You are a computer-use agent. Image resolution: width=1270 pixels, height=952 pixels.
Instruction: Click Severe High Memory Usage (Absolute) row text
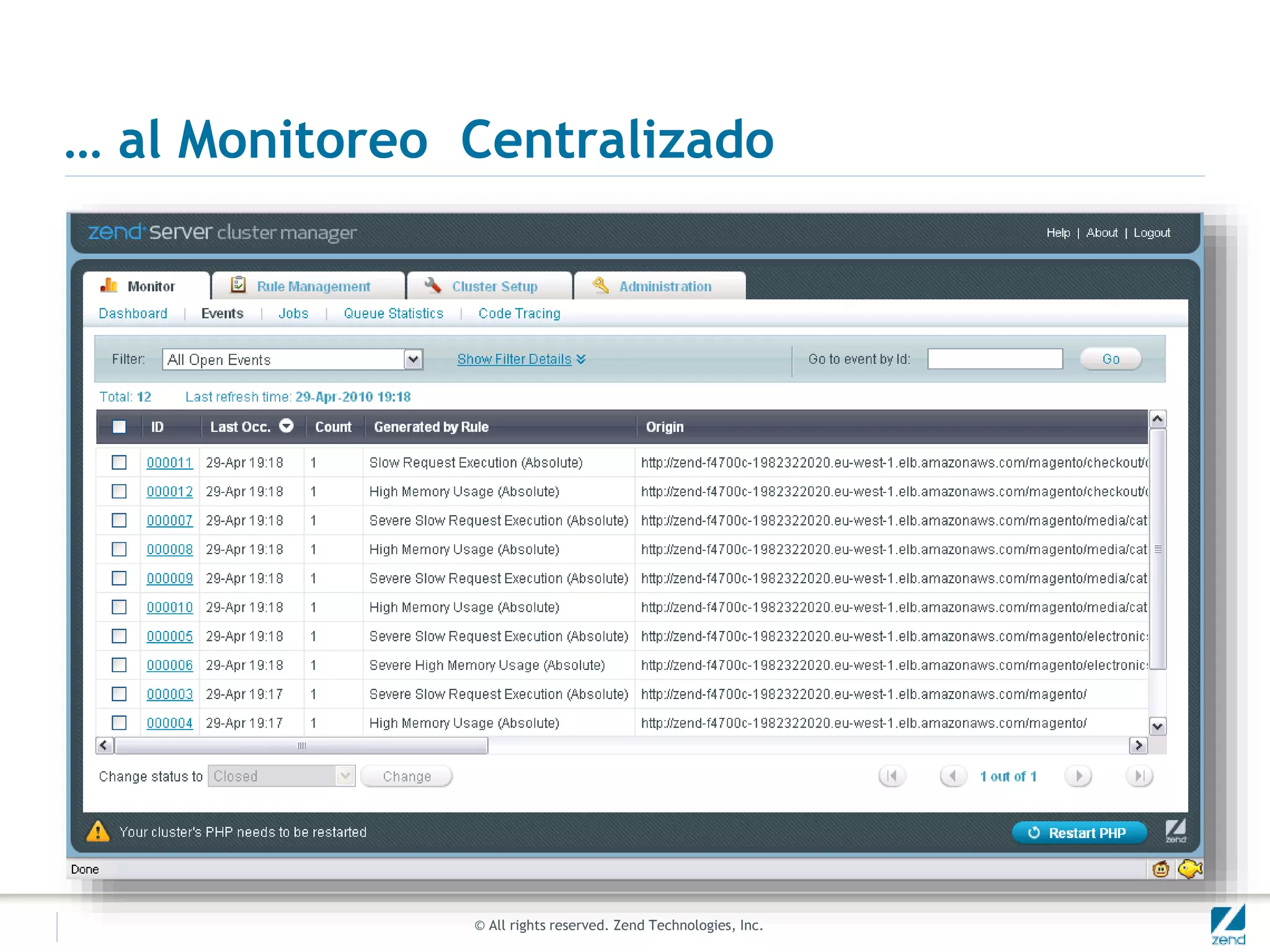(487, 666)
